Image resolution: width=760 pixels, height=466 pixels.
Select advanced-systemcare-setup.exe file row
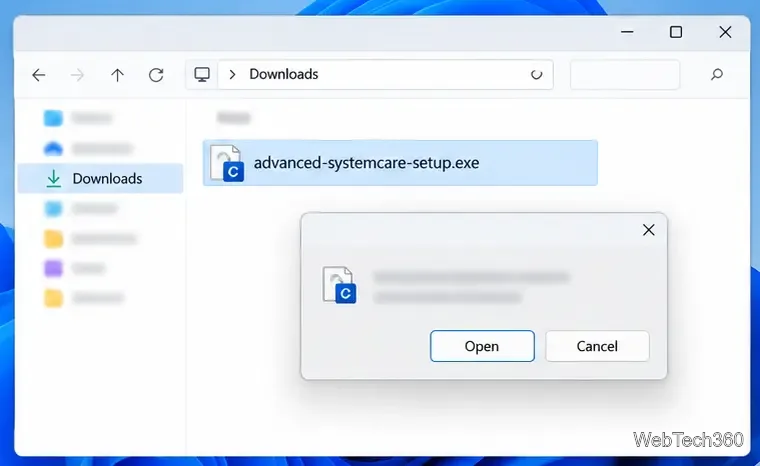click(400, 163)
